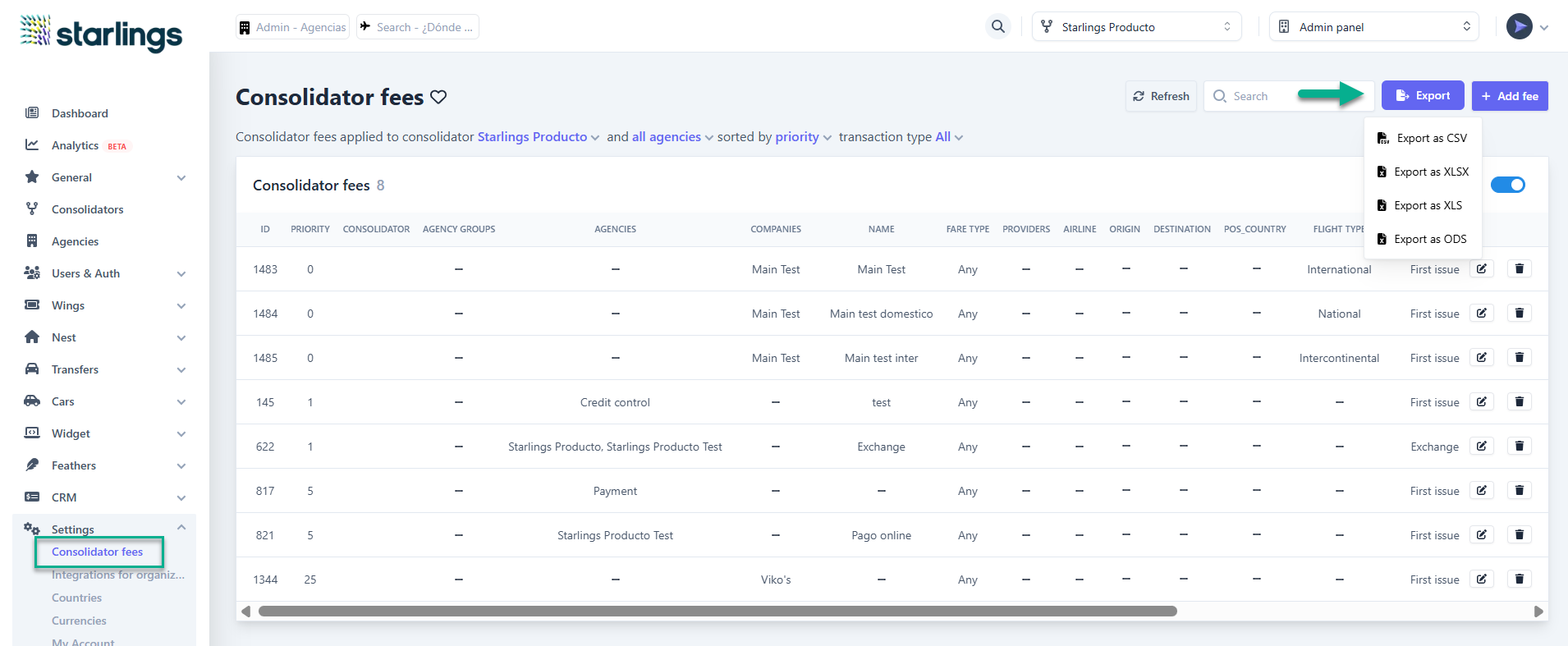Click the Dashboard sidebar icon
Screen dimensions: 1568x646
pos(32,113)
